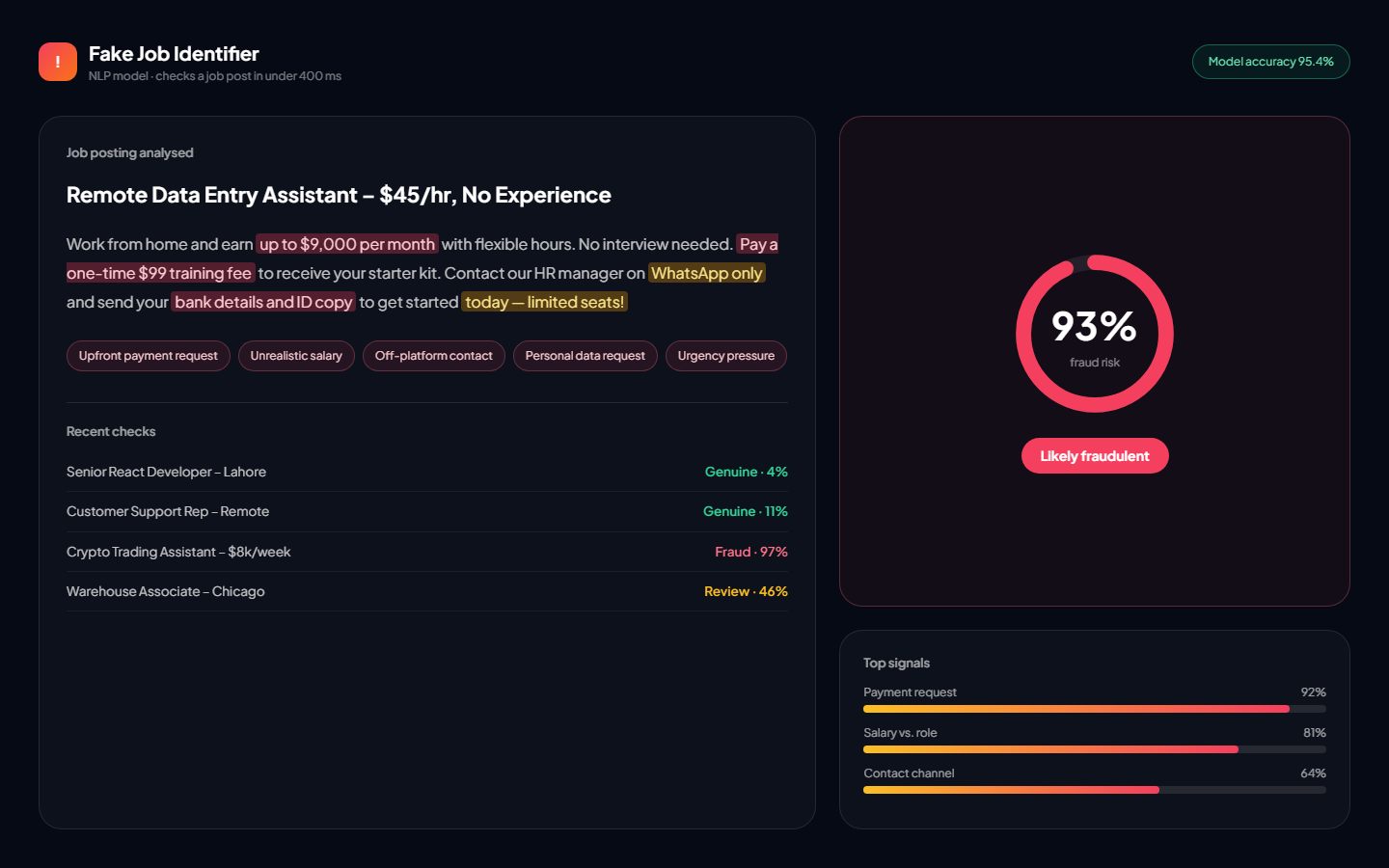Click the Genuine · 4% result
This screenshot has height=868, width=1389.
[x=747, y=472]
